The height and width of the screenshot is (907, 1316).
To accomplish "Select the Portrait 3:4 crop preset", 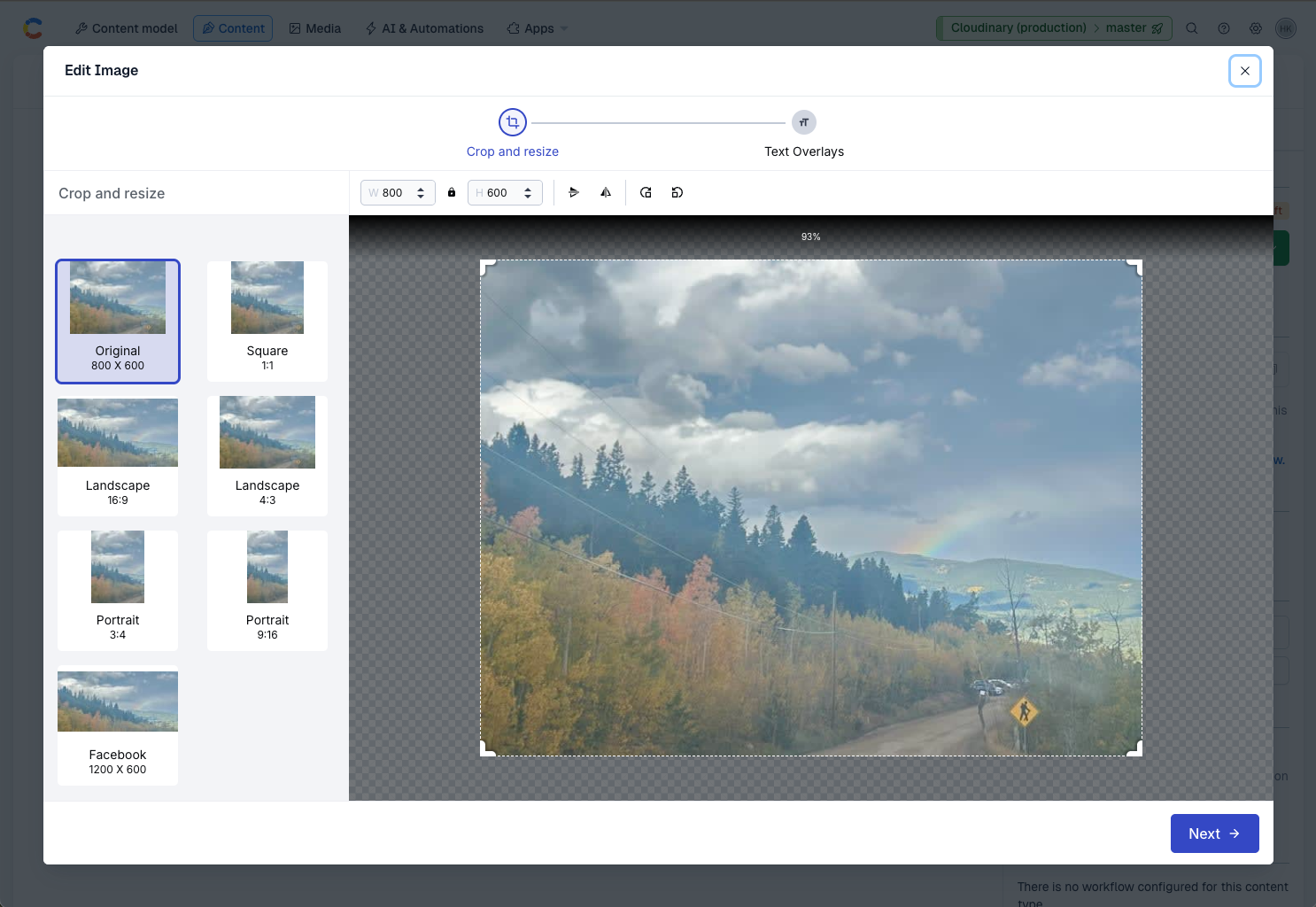I will coord(118,590).
